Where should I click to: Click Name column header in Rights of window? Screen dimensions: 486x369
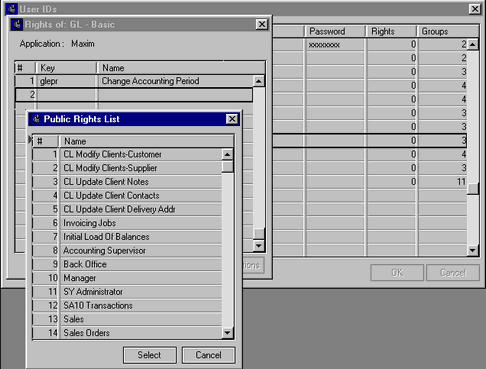click(181, 68)
